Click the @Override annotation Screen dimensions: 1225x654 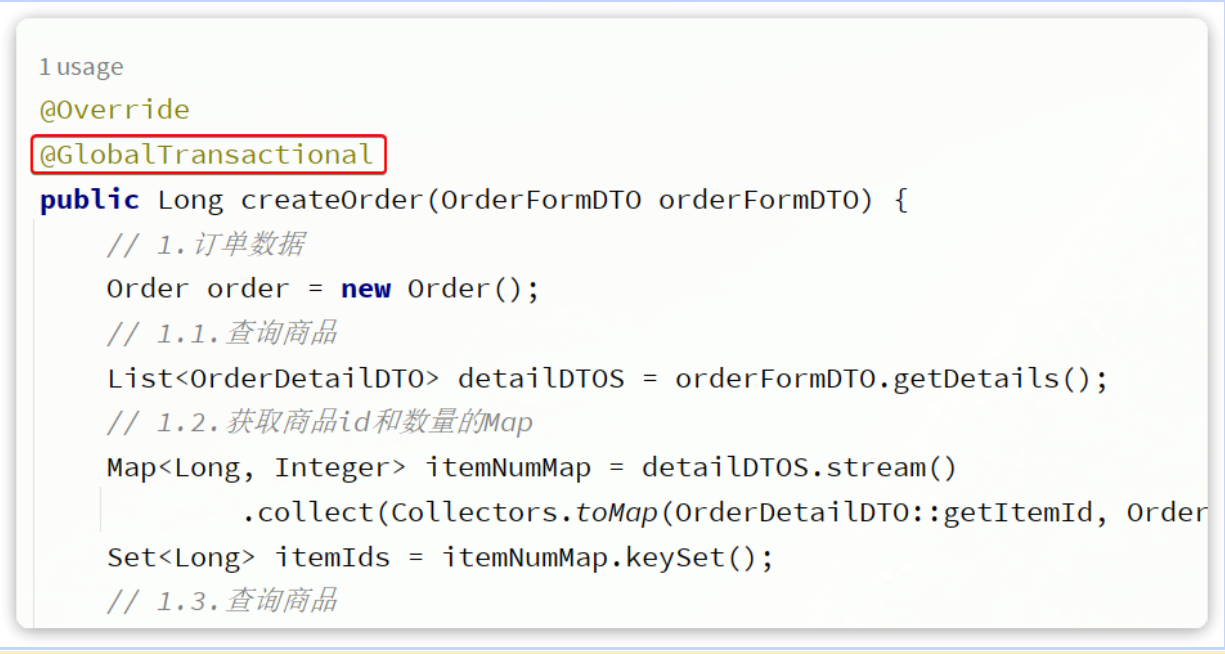click(x=114, y=109)
